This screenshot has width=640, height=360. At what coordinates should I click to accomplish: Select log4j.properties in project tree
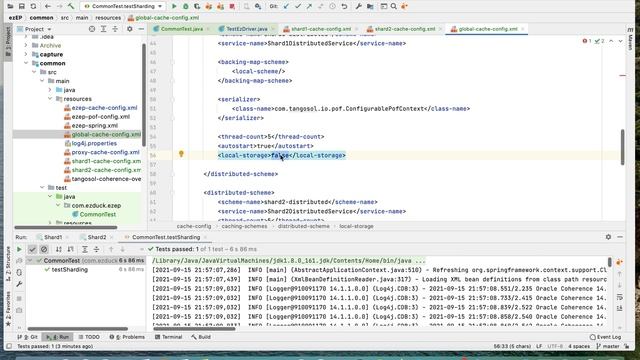(94, 143)
